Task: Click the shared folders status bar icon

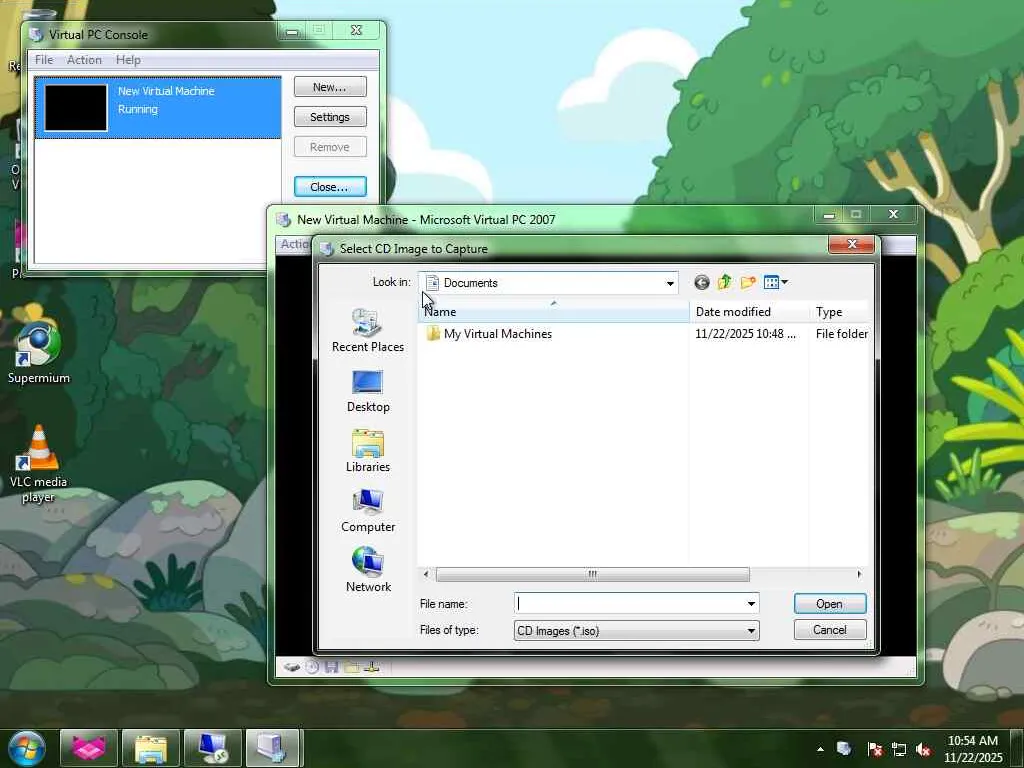Action: tap(351, 667)
